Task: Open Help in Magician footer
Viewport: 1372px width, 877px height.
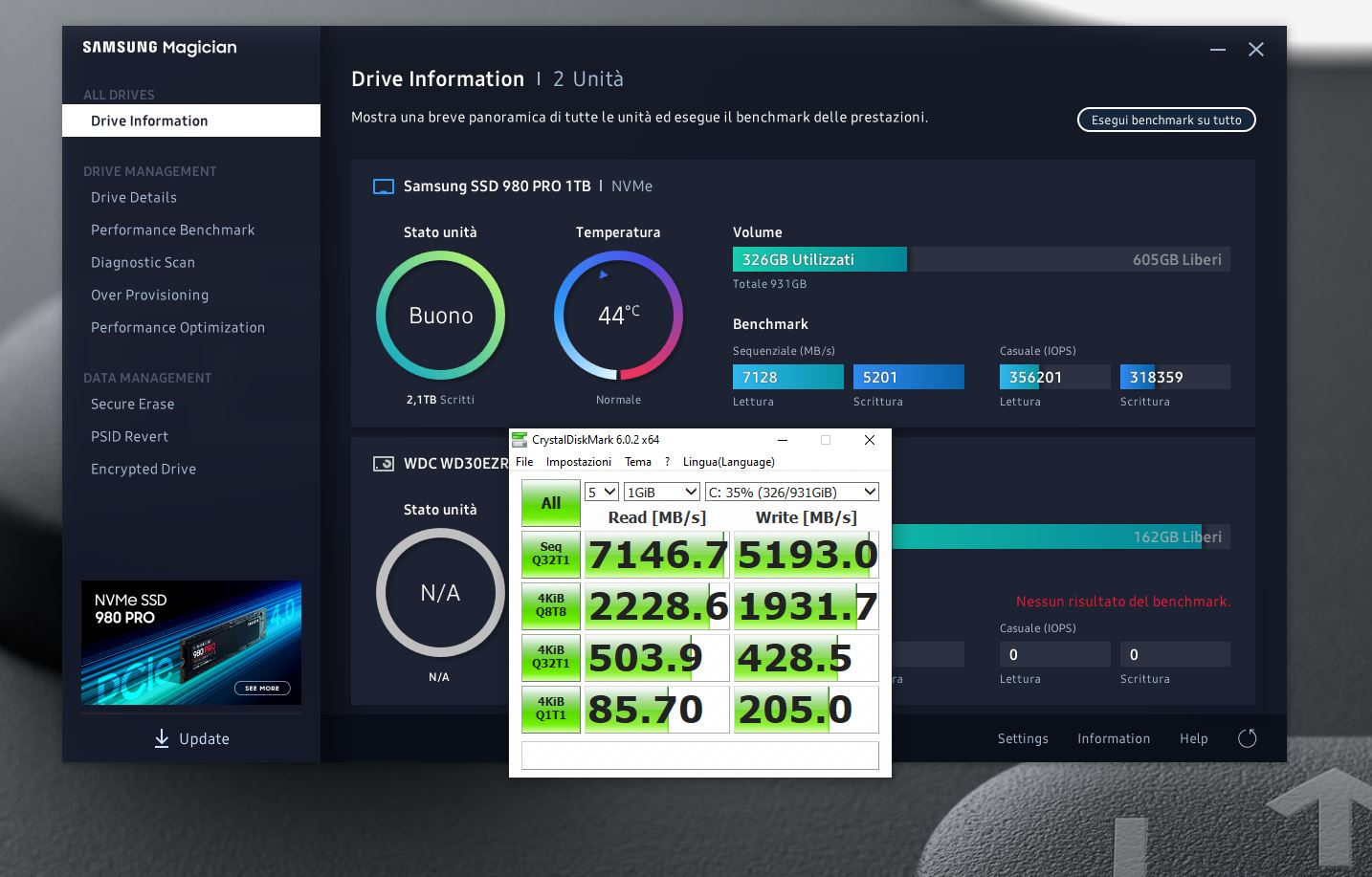Action: coord(1194,738)
